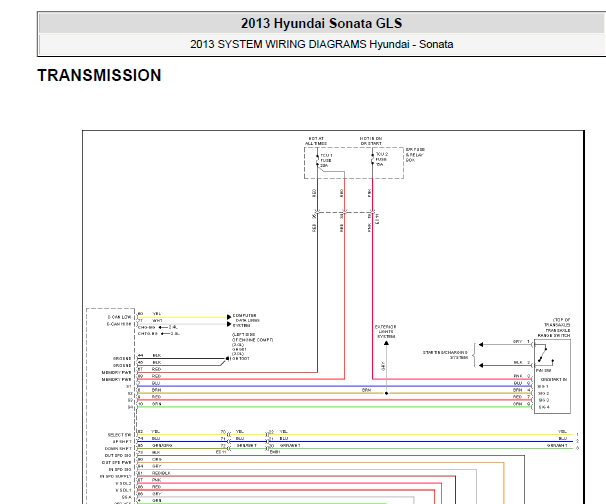606x504 pixels.
Task: Click the C-CAN LOW terminal label
Action: (x=119, y=317)
